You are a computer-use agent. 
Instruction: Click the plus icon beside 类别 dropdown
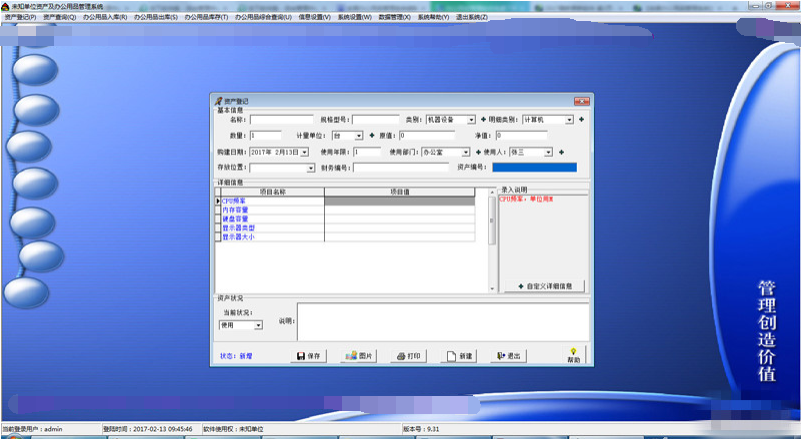[483, 120]
